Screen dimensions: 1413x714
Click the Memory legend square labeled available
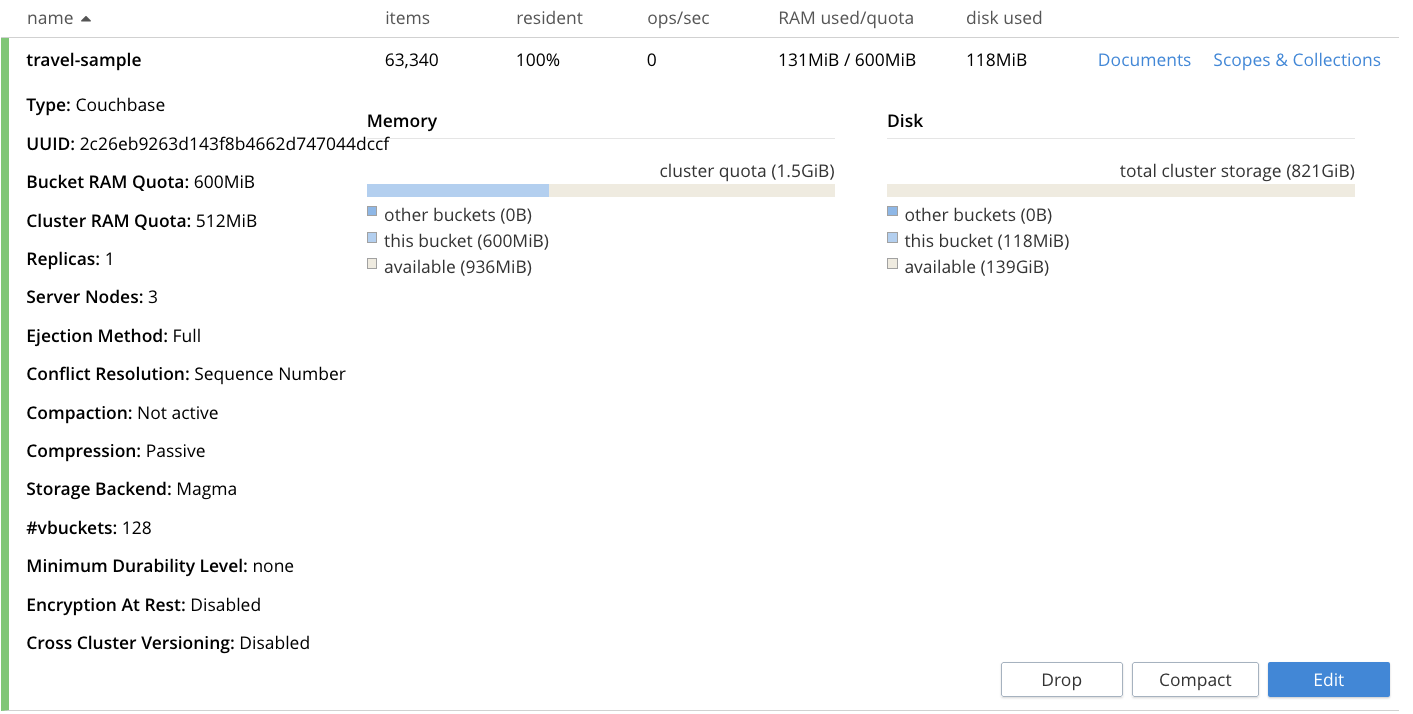tap(372, 264)
